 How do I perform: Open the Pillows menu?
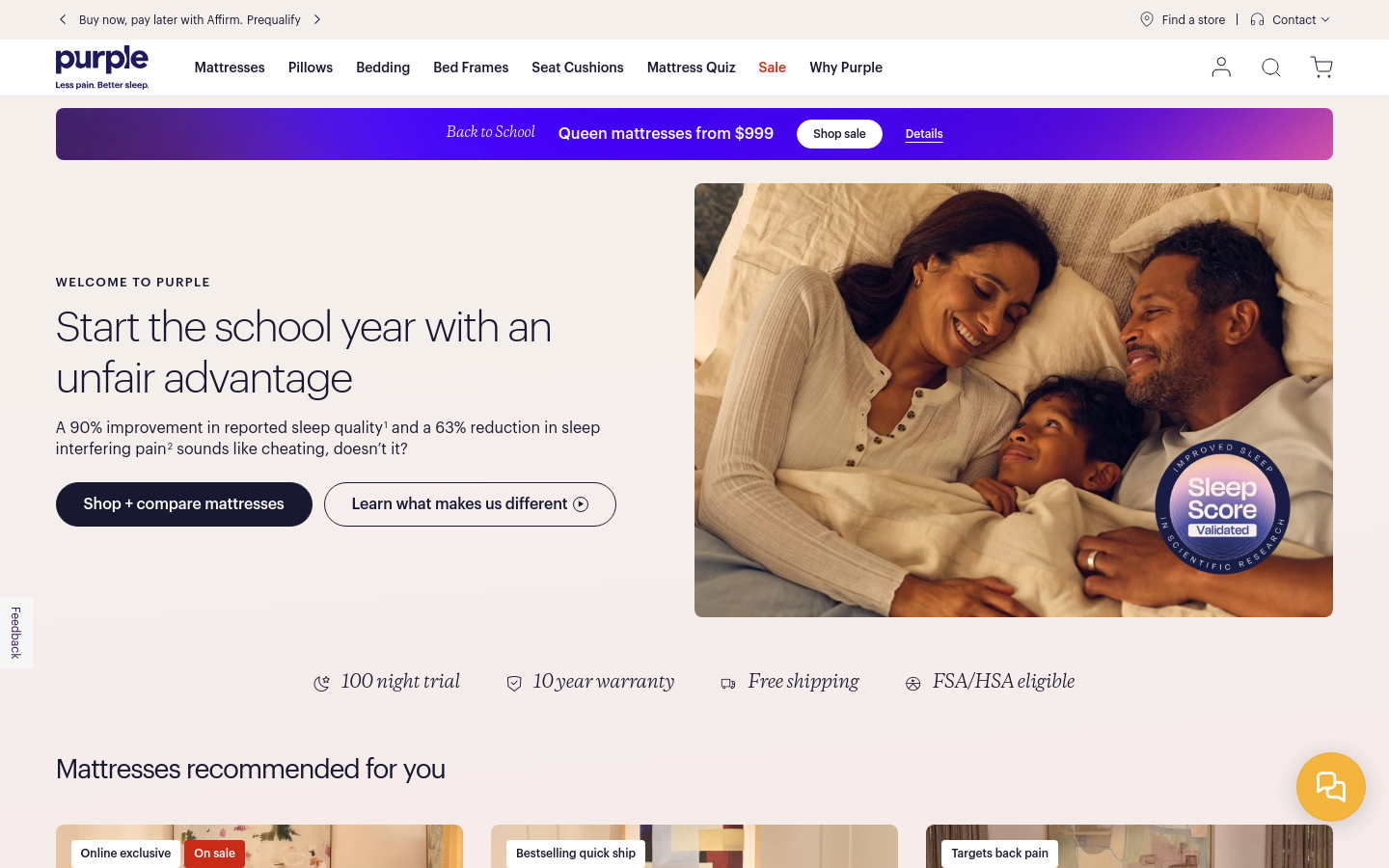click(311, 68)
